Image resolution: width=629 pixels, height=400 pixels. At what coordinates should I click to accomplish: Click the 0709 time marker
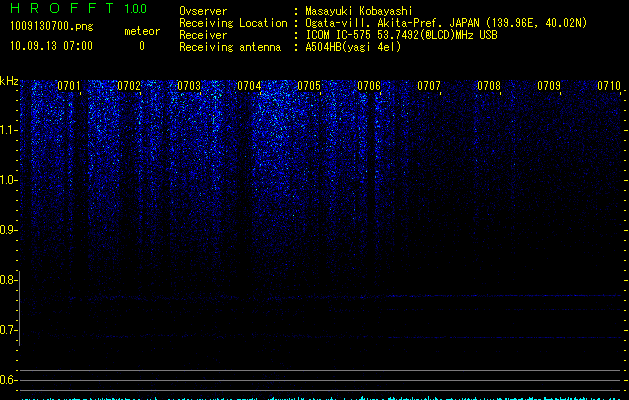(x=549, y=86)
